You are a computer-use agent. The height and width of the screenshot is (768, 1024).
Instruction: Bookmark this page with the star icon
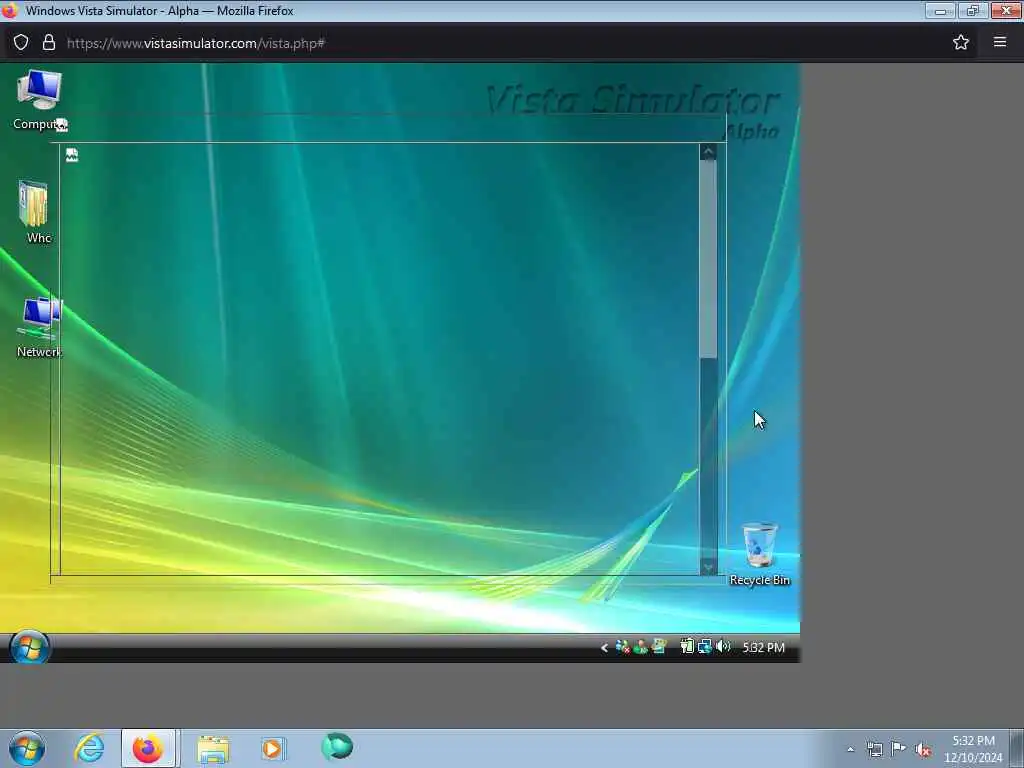coord(961,42)
